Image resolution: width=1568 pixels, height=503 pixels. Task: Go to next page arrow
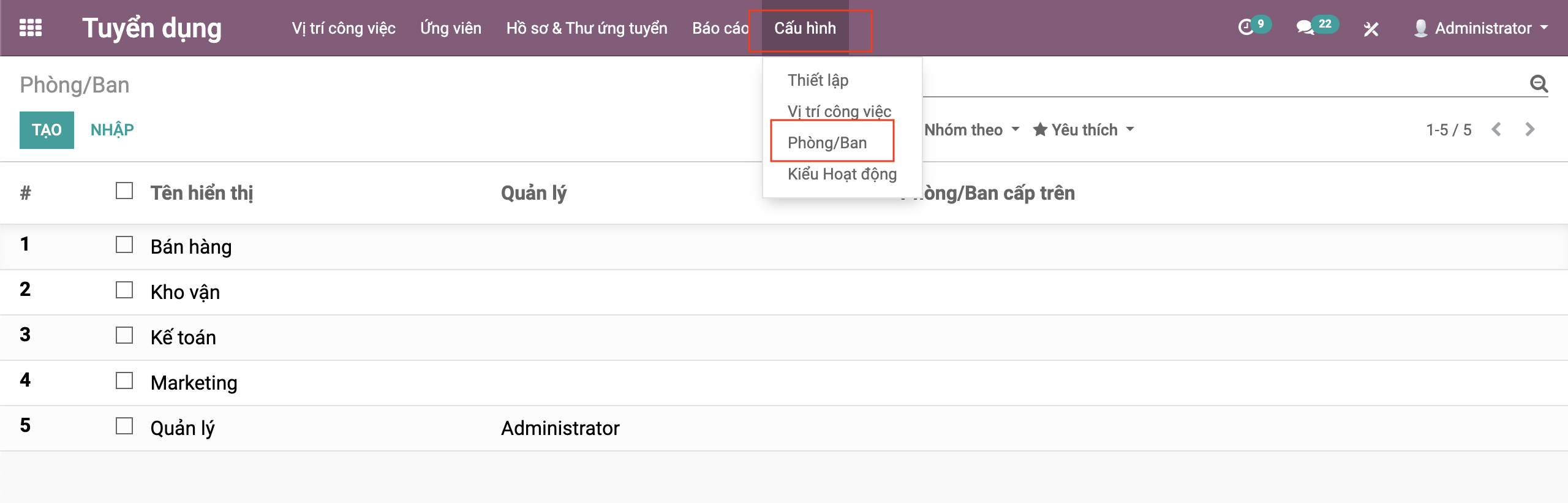click(1529, 129)
